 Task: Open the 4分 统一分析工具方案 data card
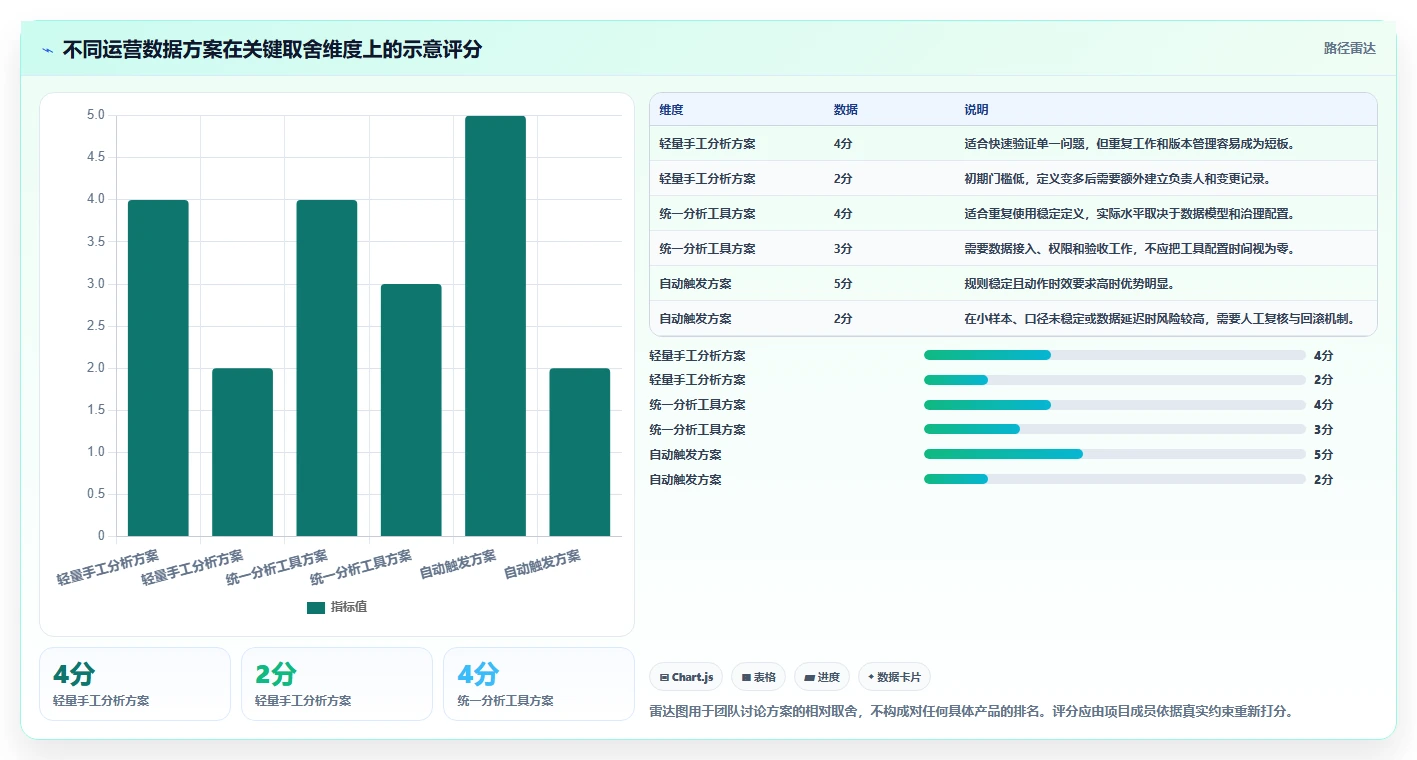point(539,684)
